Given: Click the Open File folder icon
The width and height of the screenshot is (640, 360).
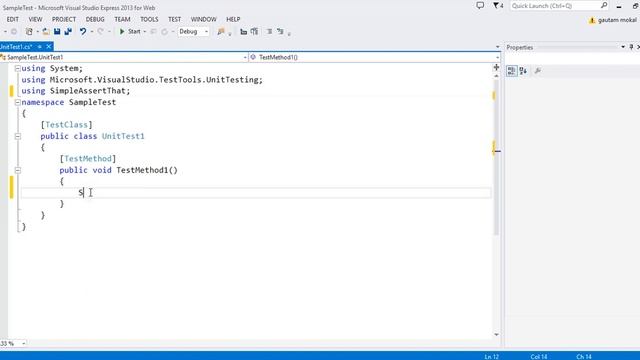Looking at the screenshot, I should [46, 31].
